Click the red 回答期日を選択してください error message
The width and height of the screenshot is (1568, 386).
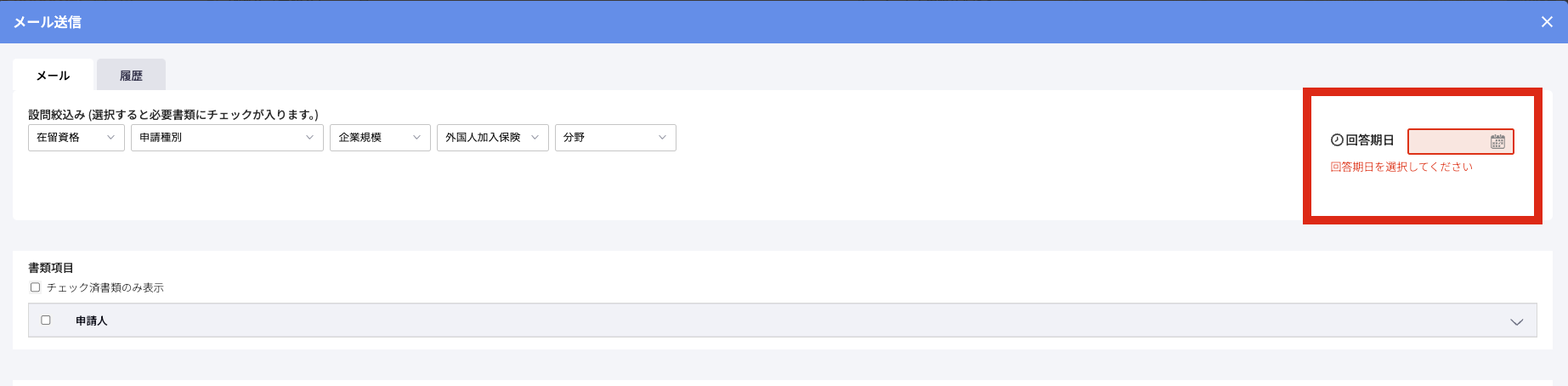1401,167
